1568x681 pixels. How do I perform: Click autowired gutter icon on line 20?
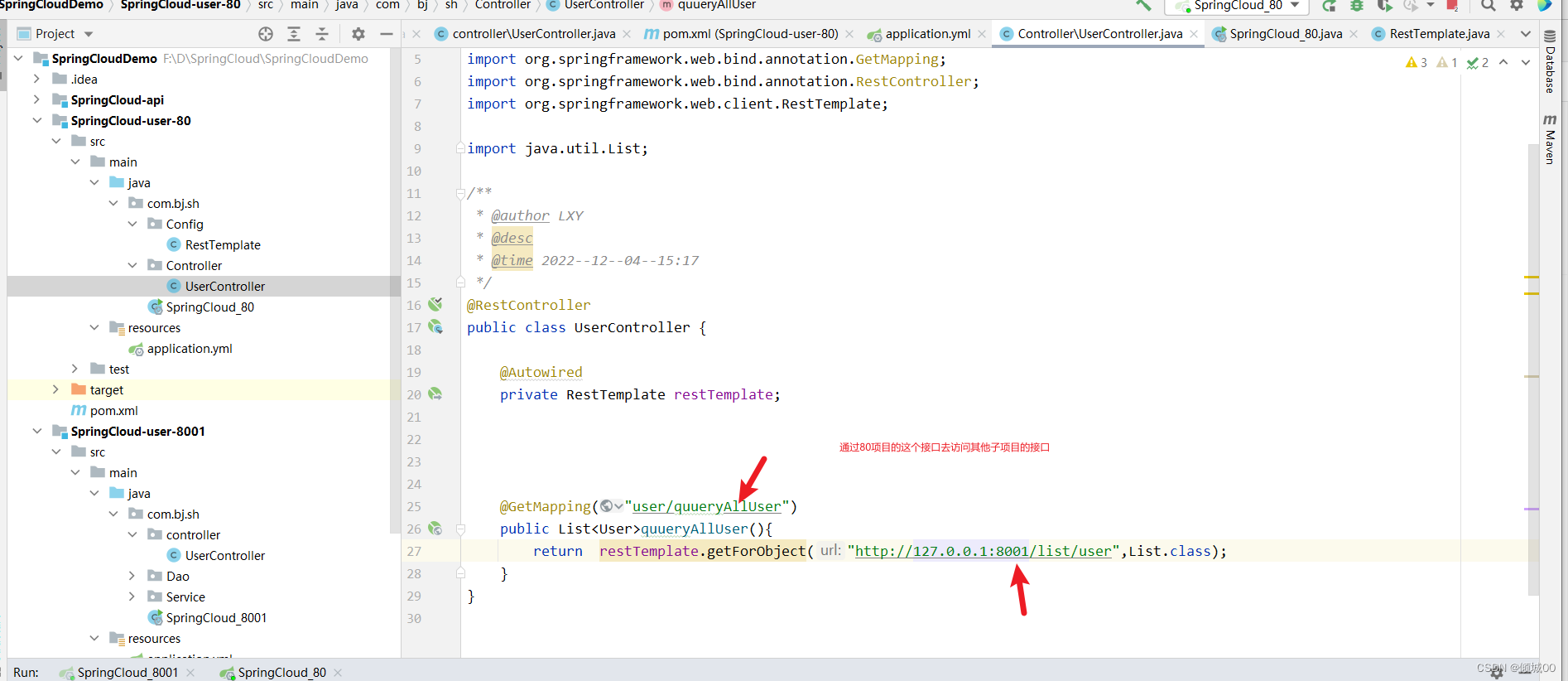435,394
